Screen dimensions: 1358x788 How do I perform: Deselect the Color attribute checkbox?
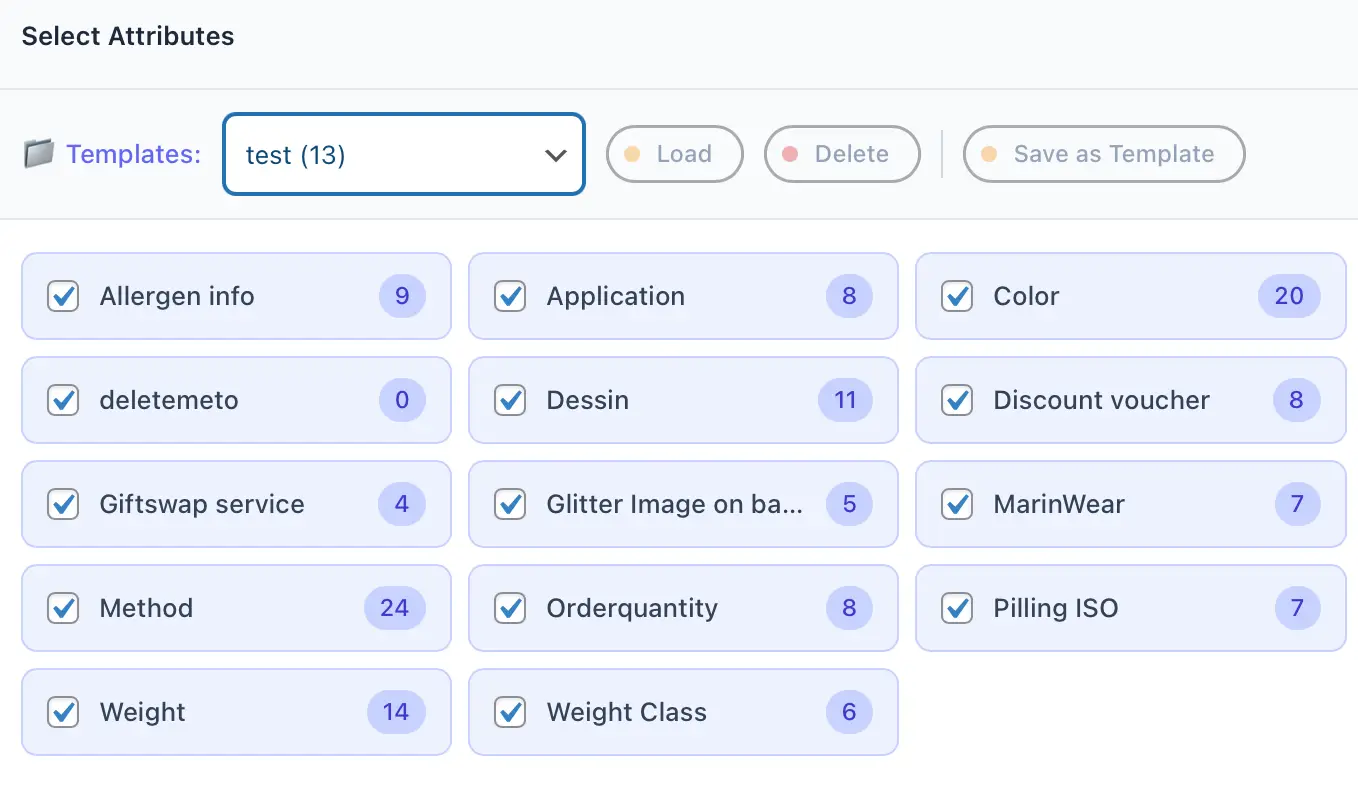coord(958,297)
